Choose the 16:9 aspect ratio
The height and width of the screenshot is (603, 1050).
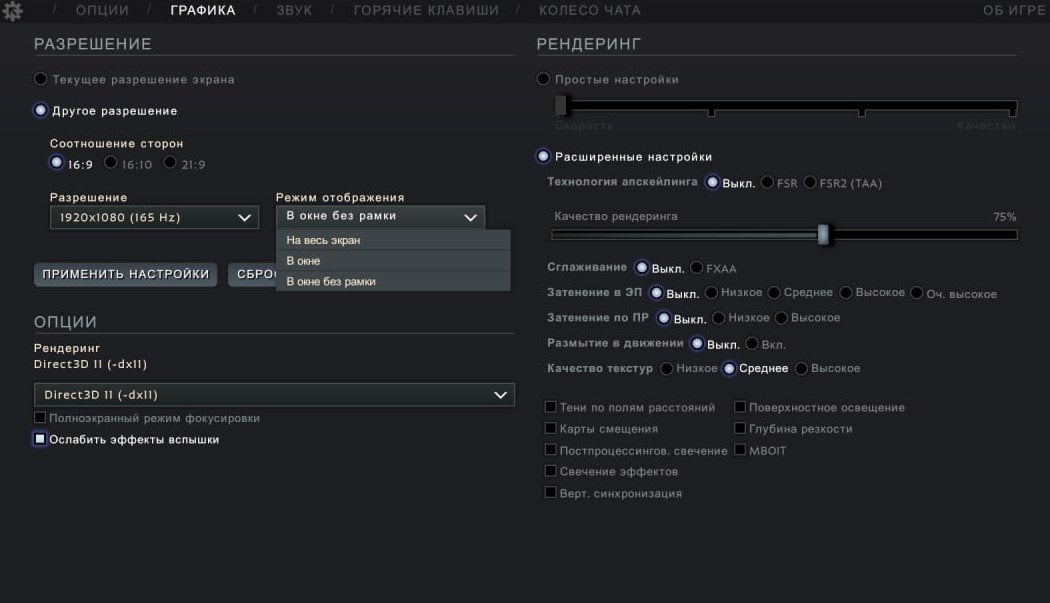[x=57, y=163]
